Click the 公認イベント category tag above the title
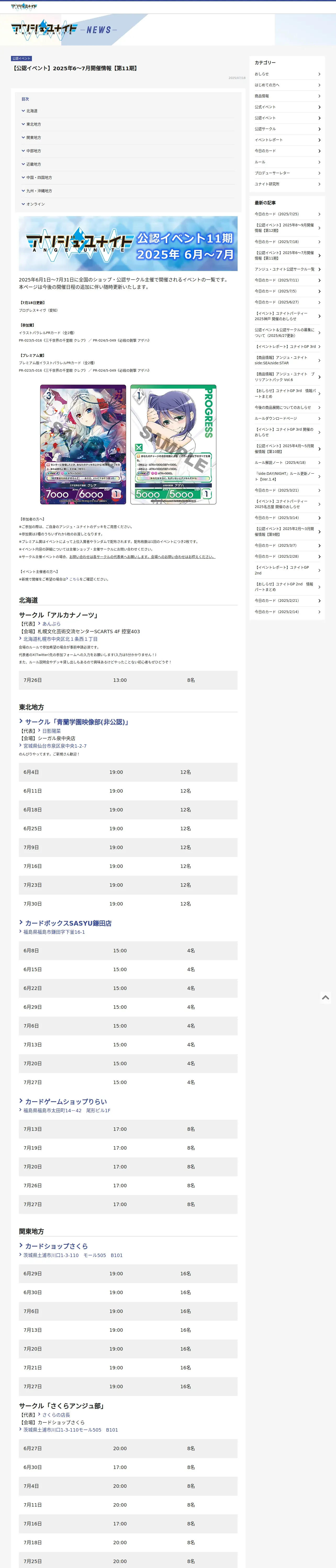The image size is (336, 1568). tap(21, 59)
